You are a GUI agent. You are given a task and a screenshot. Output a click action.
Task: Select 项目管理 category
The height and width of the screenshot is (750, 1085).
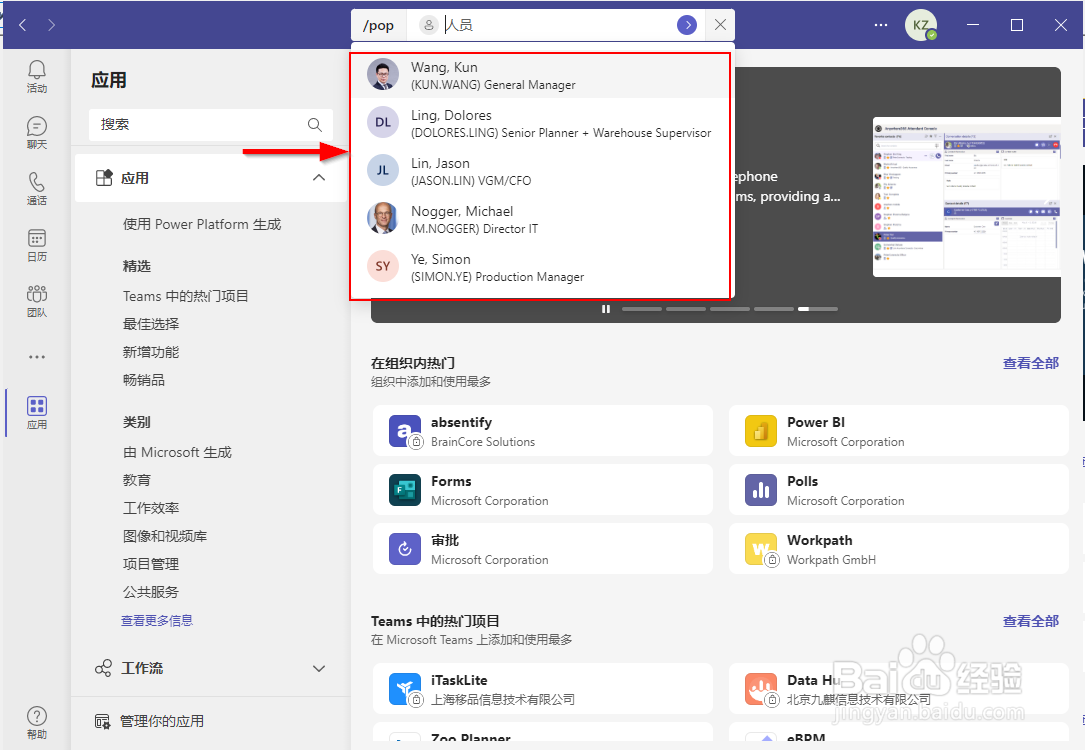click(151, 564)
